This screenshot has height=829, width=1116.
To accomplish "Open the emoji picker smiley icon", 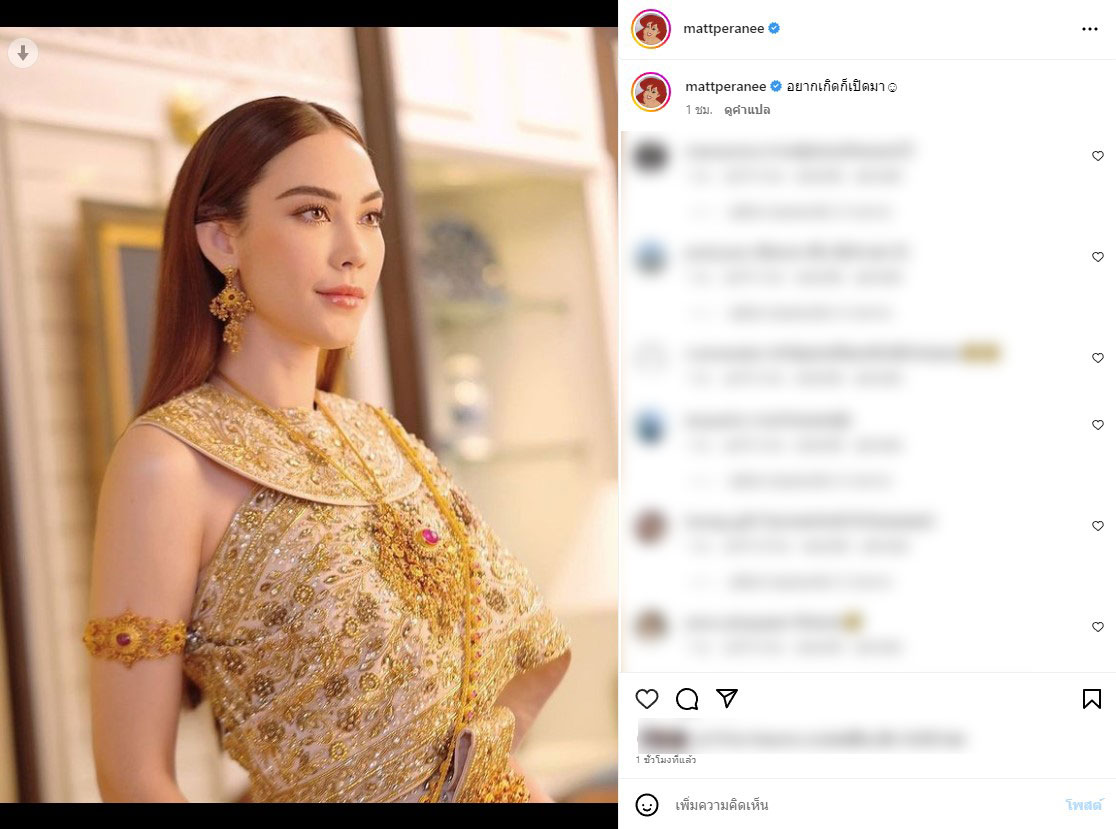I will coord(646,805).
